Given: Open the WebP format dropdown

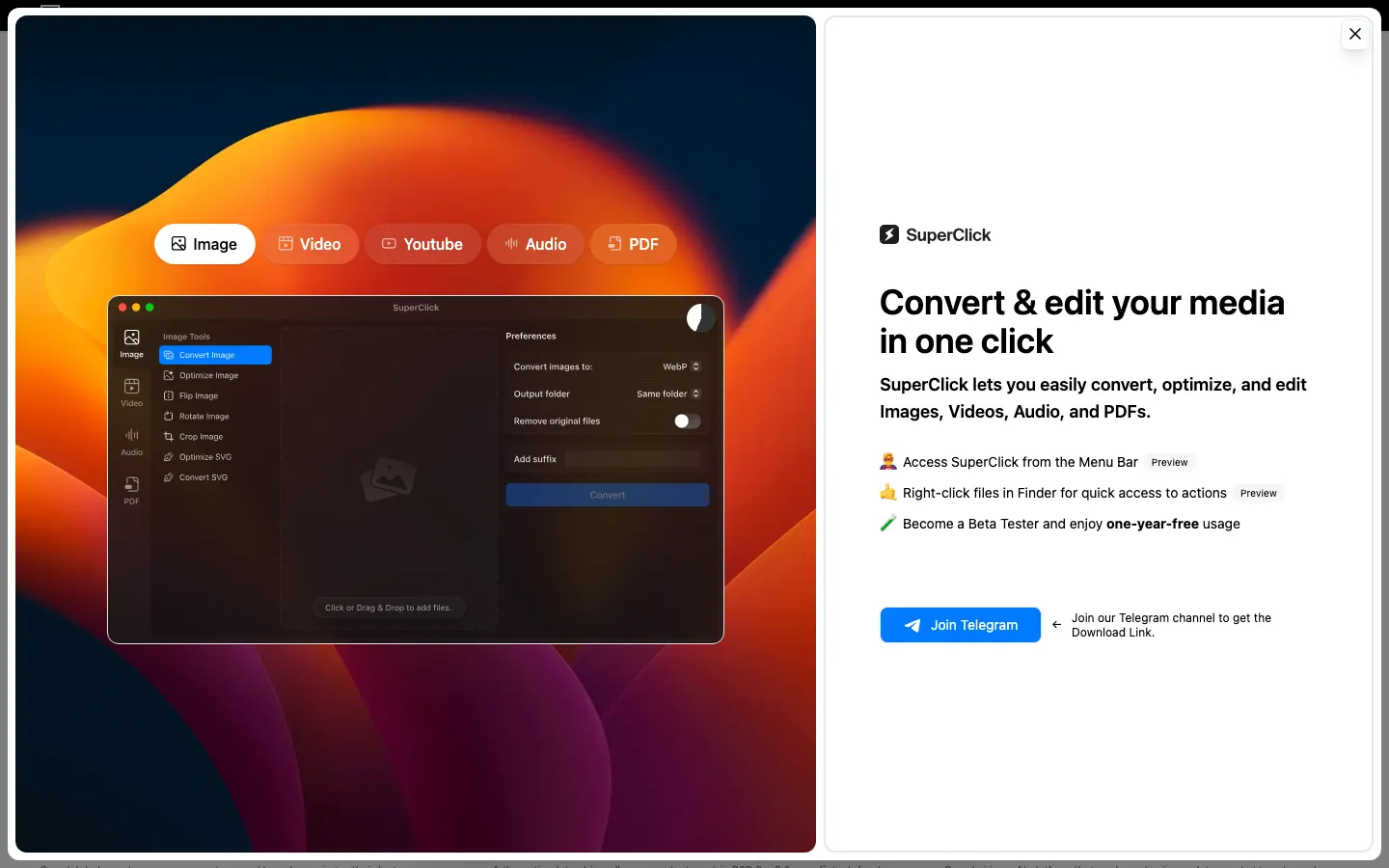Looking at the screenshot, I should tap(681, 366).
